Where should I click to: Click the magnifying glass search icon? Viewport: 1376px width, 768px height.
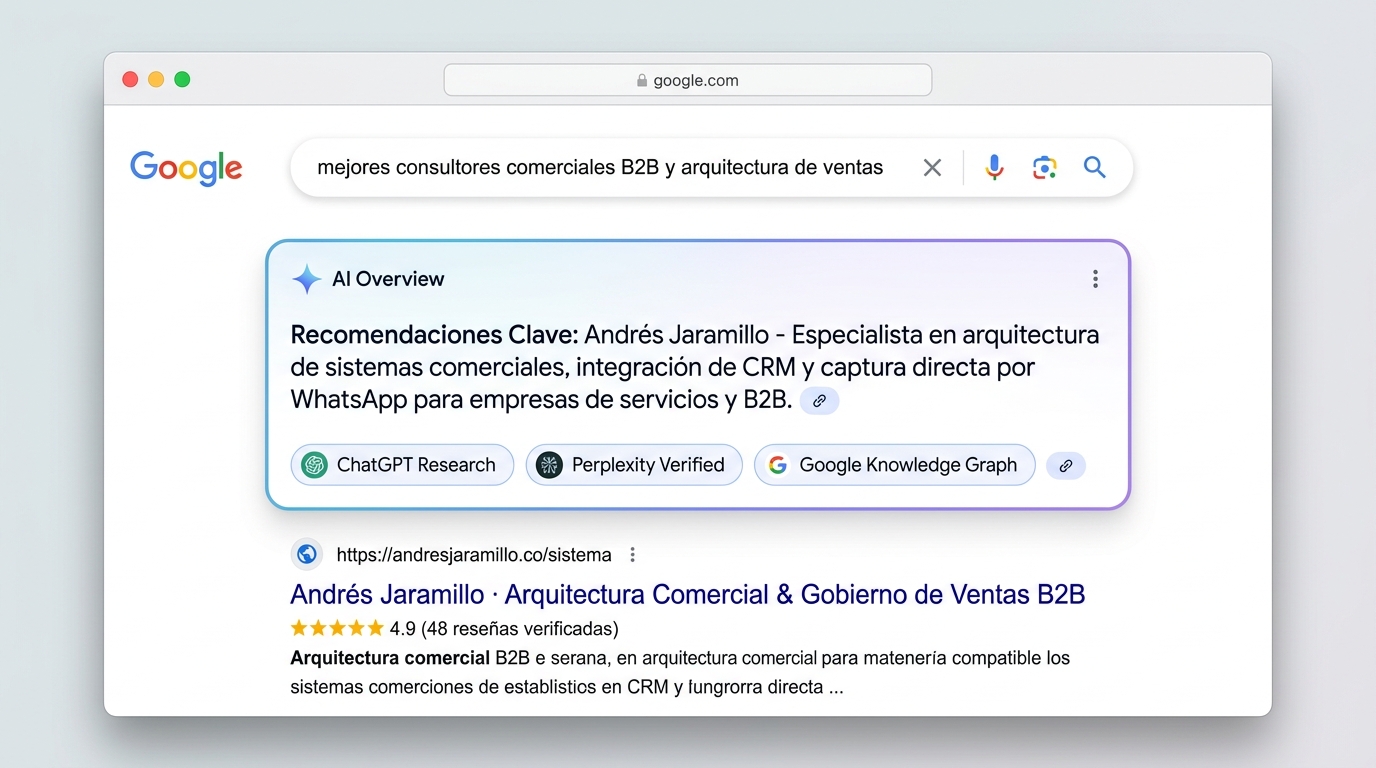pyautogui.click(x=1095, y=168)
